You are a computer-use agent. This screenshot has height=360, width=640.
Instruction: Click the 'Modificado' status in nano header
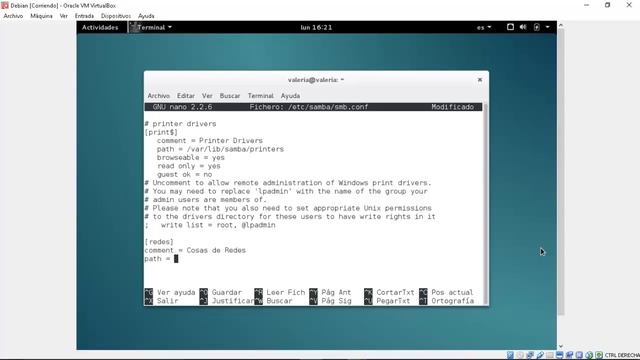(x=453, y=107)
